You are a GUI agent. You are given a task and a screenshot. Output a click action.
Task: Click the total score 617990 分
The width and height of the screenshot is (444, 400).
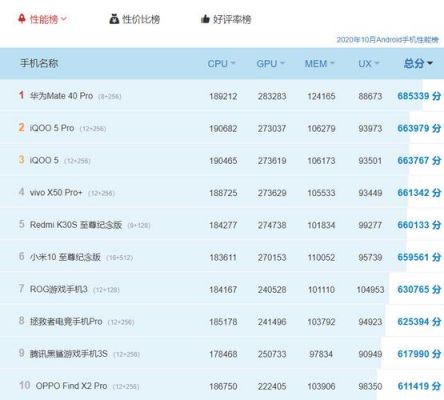point(419,354)
